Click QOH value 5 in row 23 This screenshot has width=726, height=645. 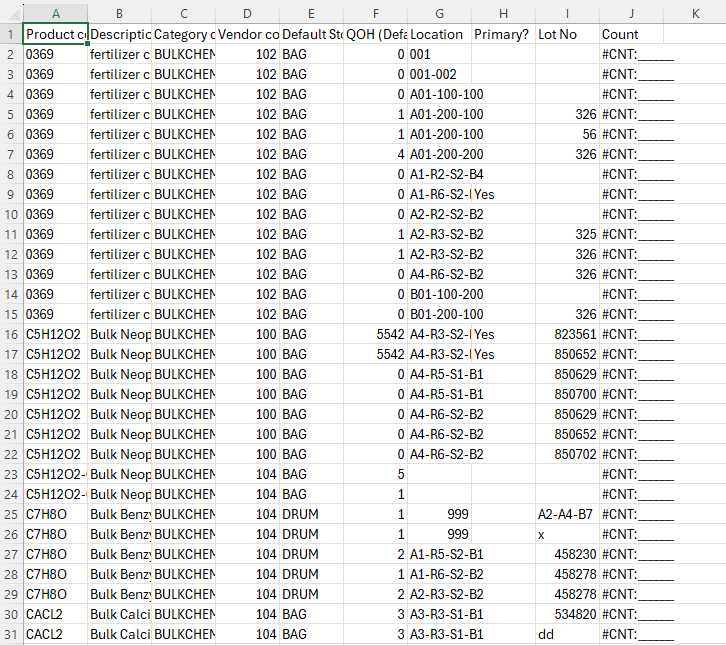(376, 474)
